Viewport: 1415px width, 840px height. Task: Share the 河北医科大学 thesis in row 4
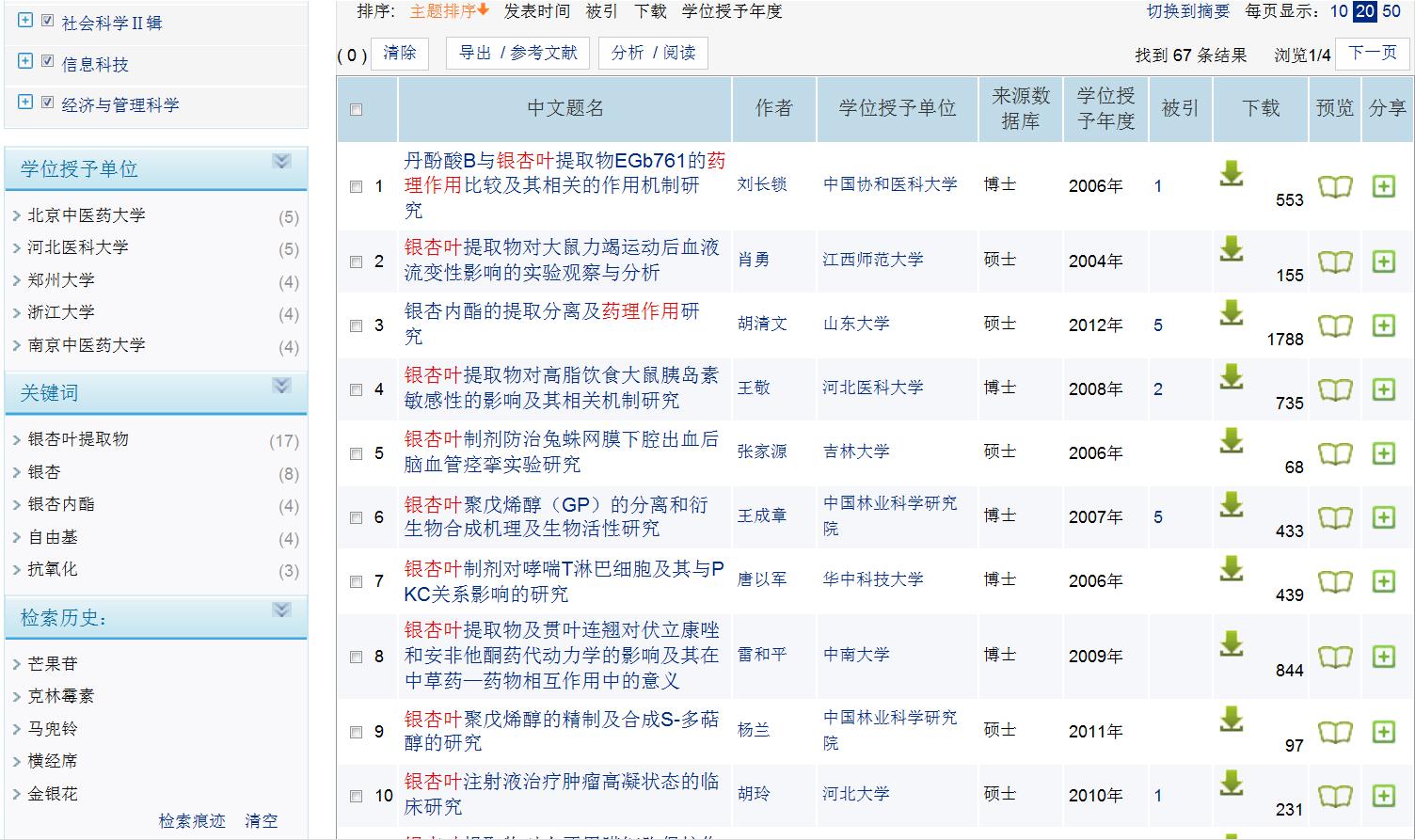tap(1383, 389)
